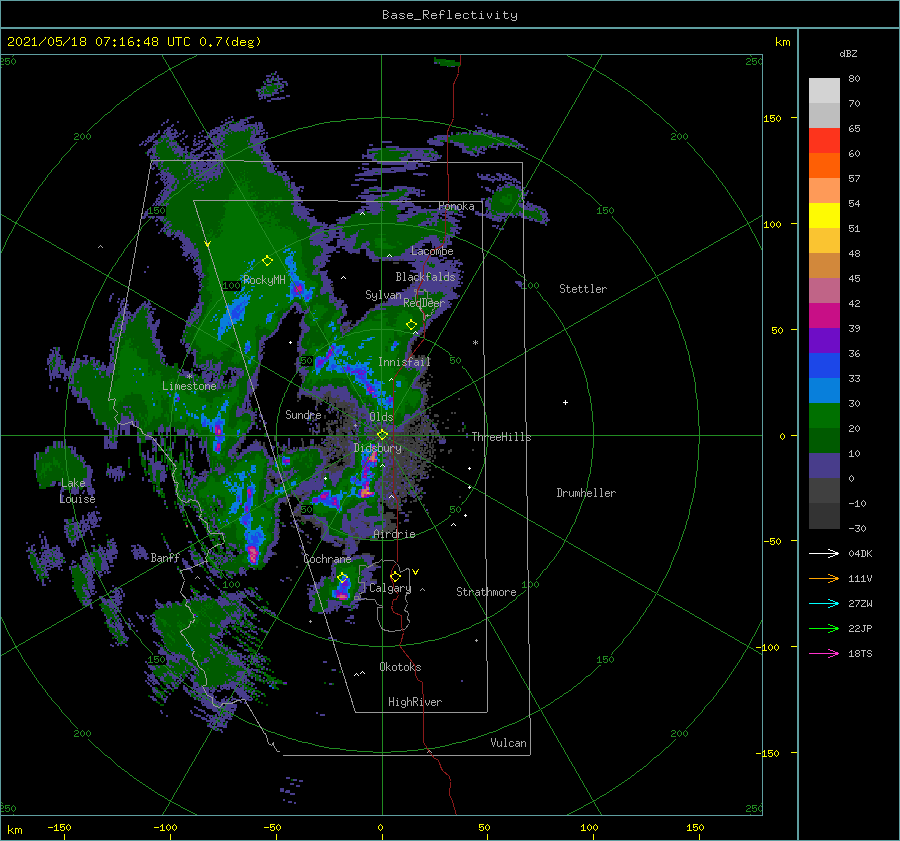Click the white 04DK arrow in legend
This screenshot has height=841, width=900.
tap(824, 553)
